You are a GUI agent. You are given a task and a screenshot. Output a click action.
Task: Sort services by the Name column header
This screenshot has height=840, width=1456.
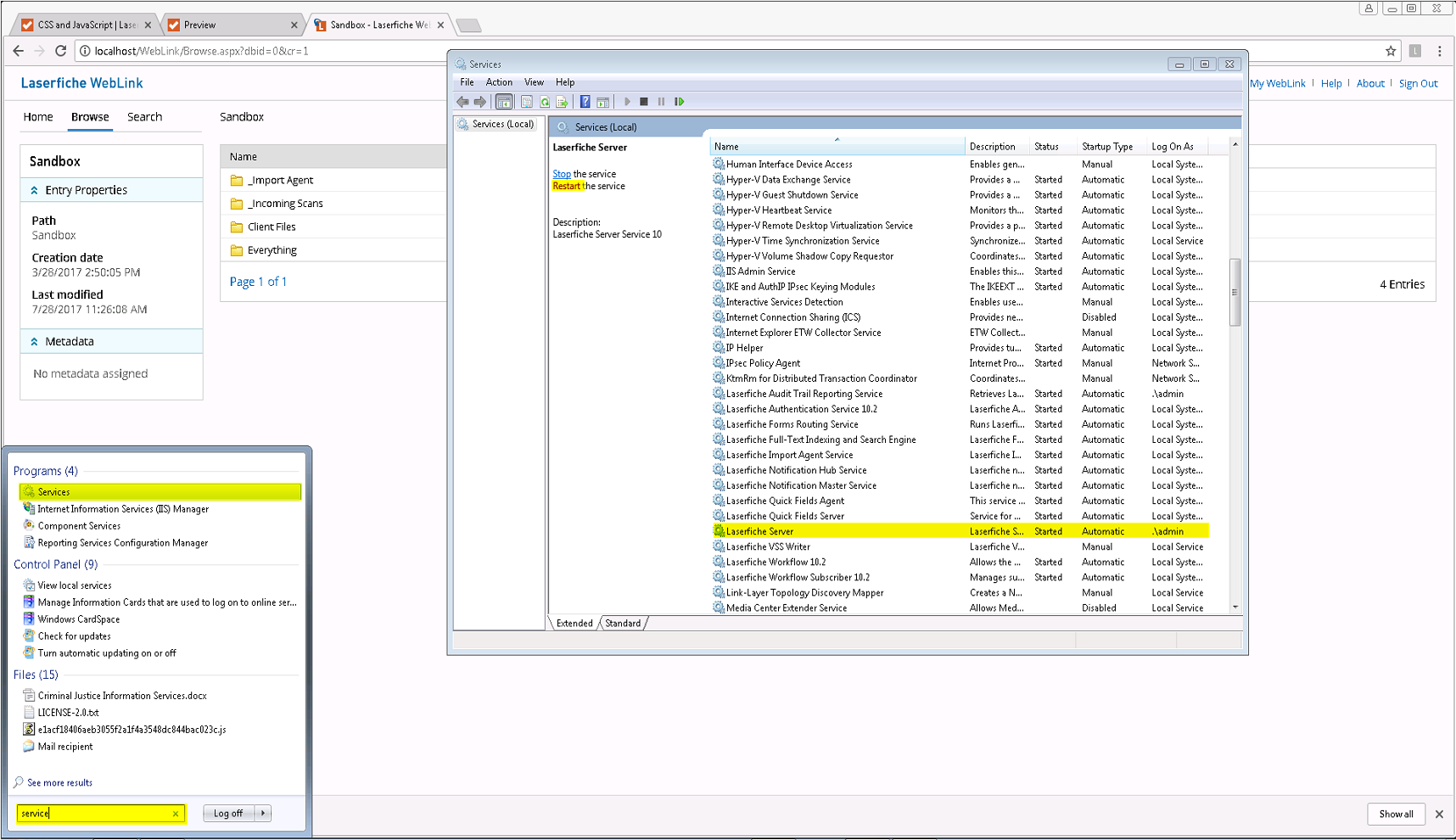click(837, 147)
